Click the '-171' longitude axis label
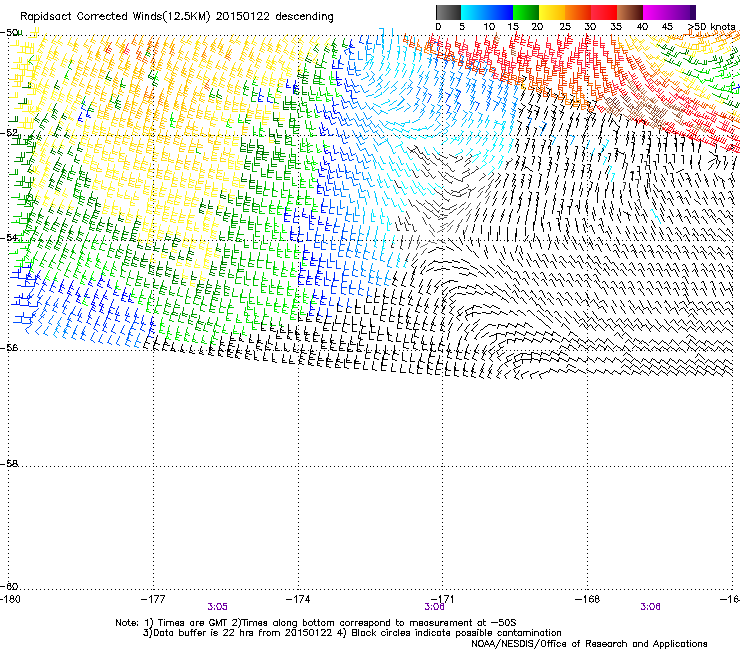This screenshot has width=740, height=650. [443, 599]
